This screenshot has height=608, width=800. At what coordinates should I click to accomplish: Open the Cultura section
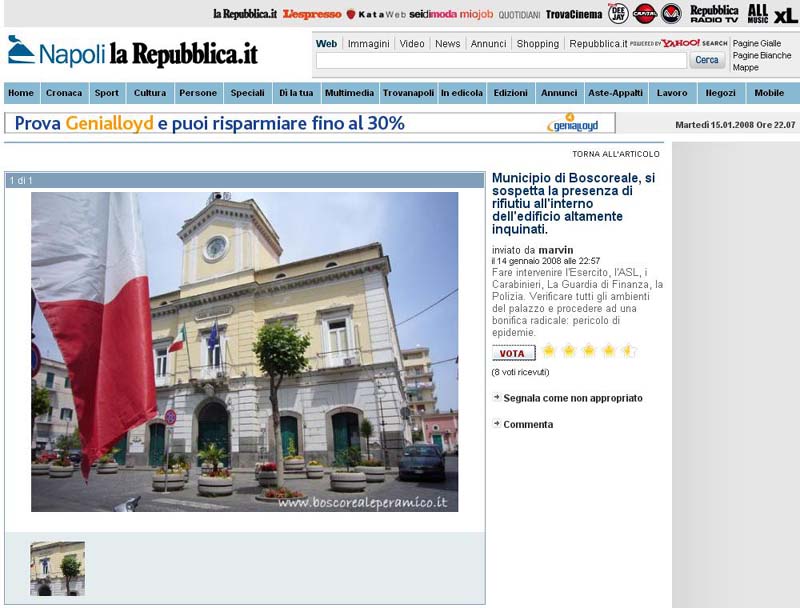point(150,93)
